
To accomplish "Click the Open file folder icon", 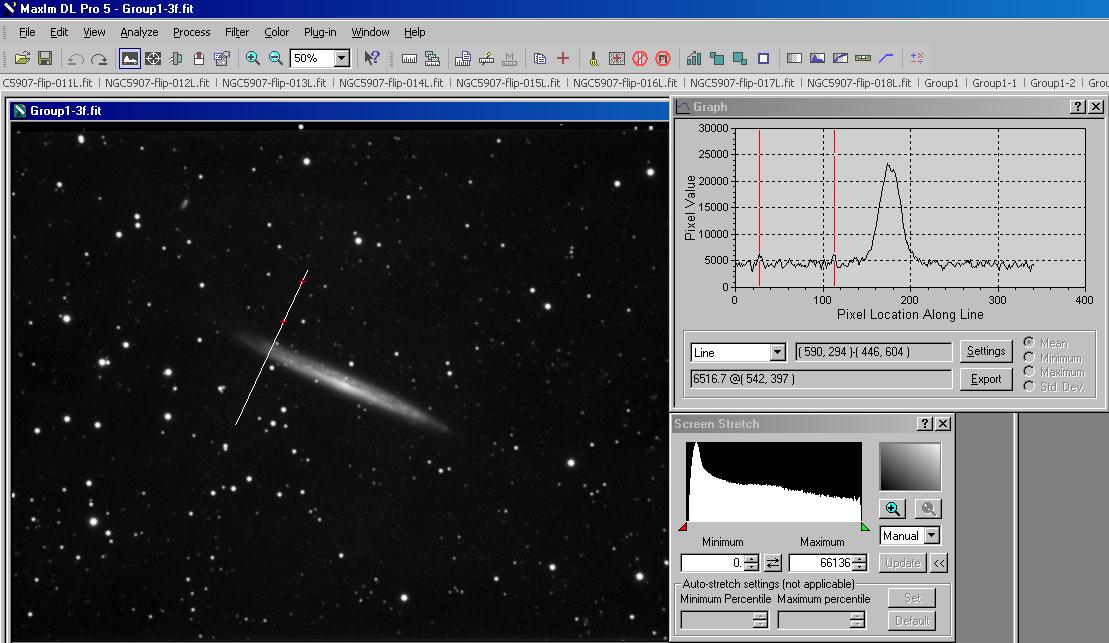I will (22, 59).
